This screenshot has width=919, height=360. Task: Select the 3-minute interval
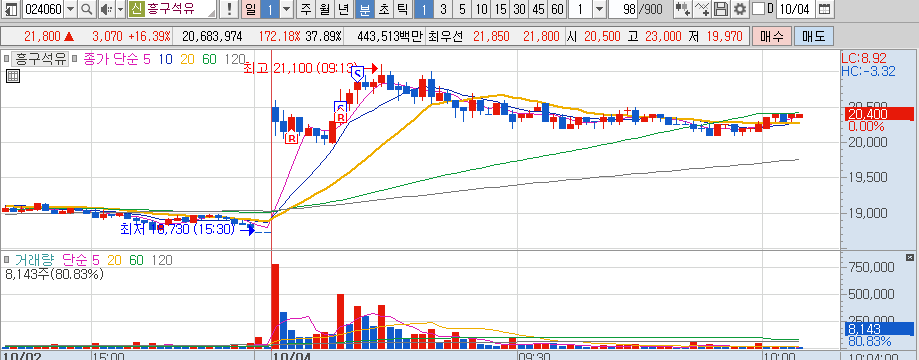443,9
